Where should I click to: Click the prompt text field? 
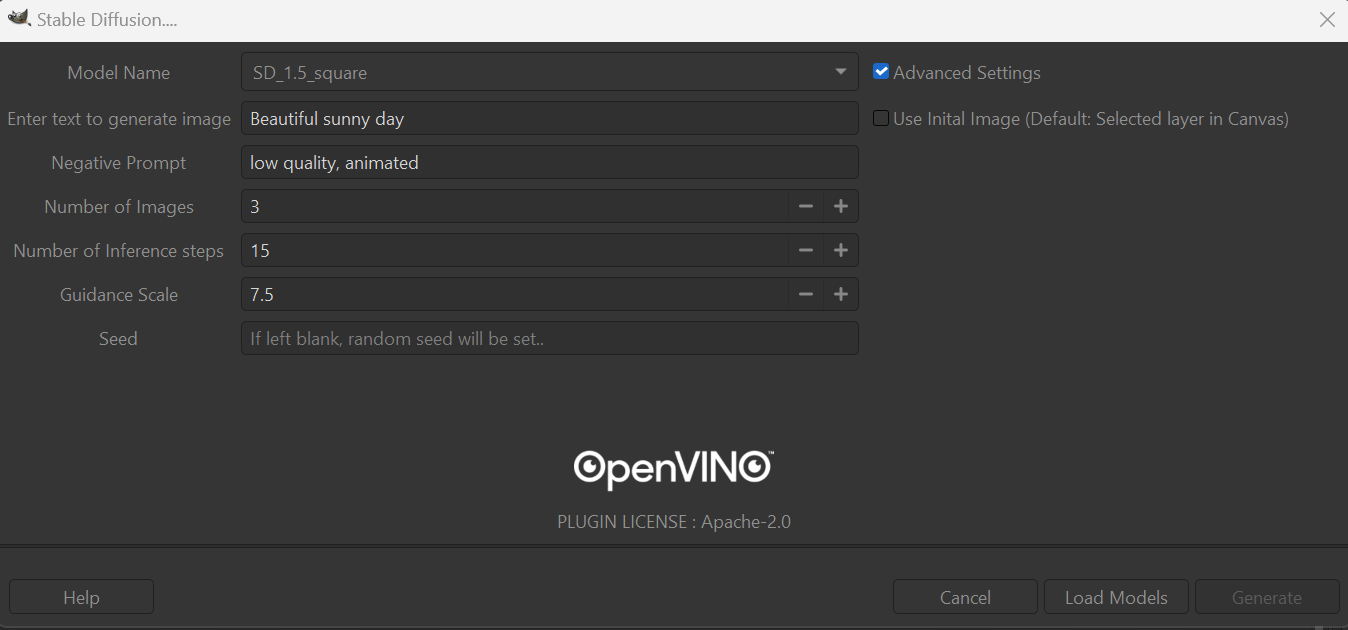550,118
